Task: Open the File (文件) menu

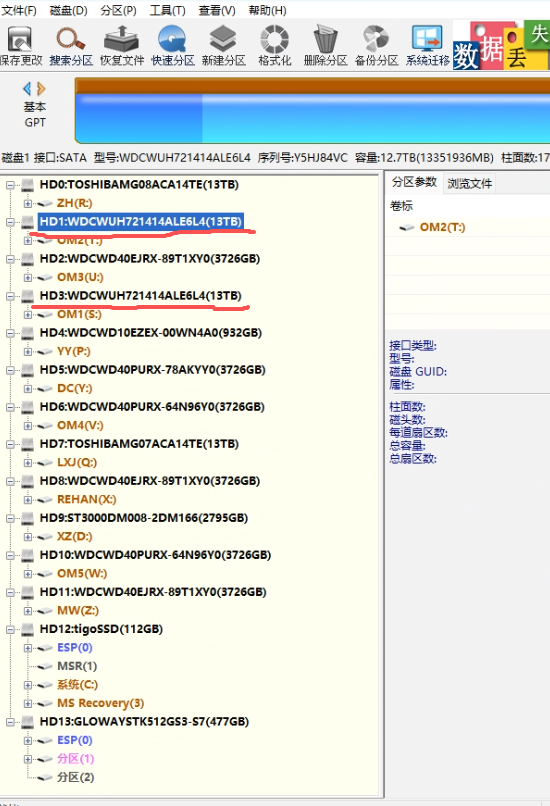Action: (19, 10)
